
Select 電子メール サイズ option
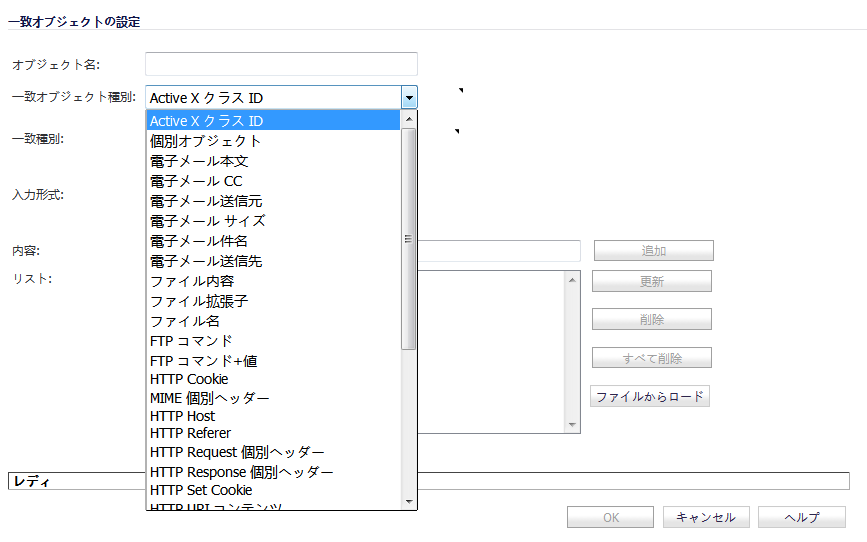pos(273,221)
